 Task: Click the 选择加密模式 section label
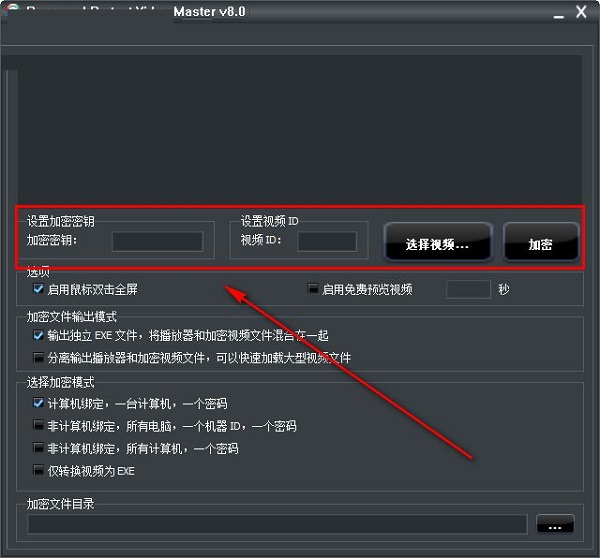[60, 382]
